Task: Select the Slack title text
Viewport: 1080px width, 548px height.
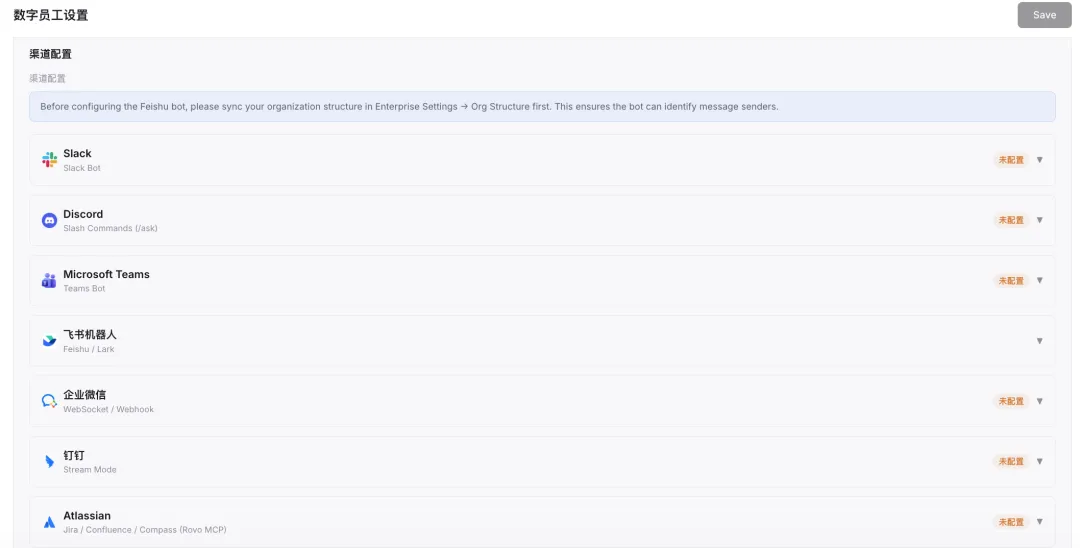Action: click(x=77, y=154)
